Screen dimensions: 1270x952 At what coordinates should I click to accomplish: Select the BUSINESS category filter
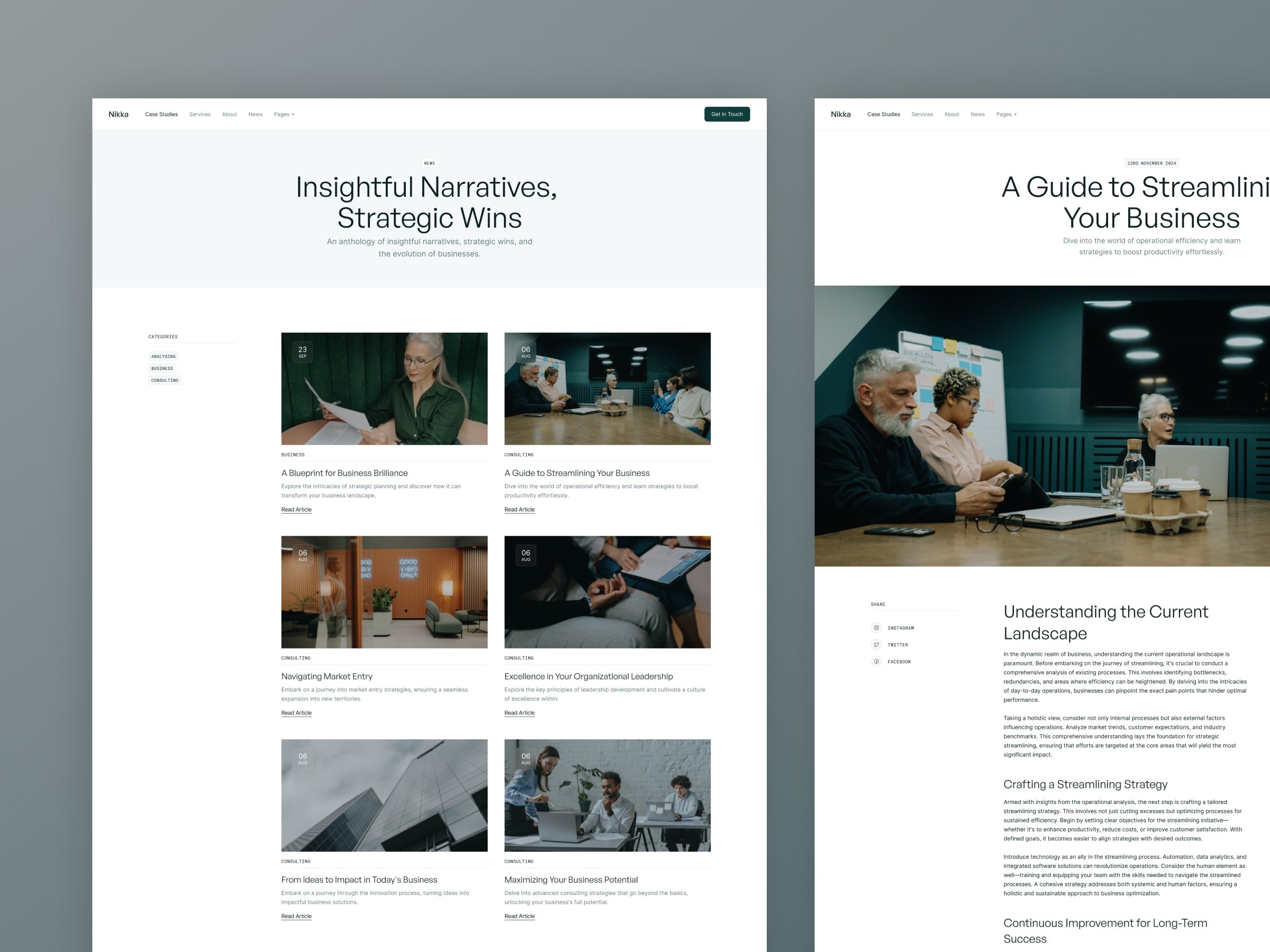pyautogui.click(x=162, y=368)
